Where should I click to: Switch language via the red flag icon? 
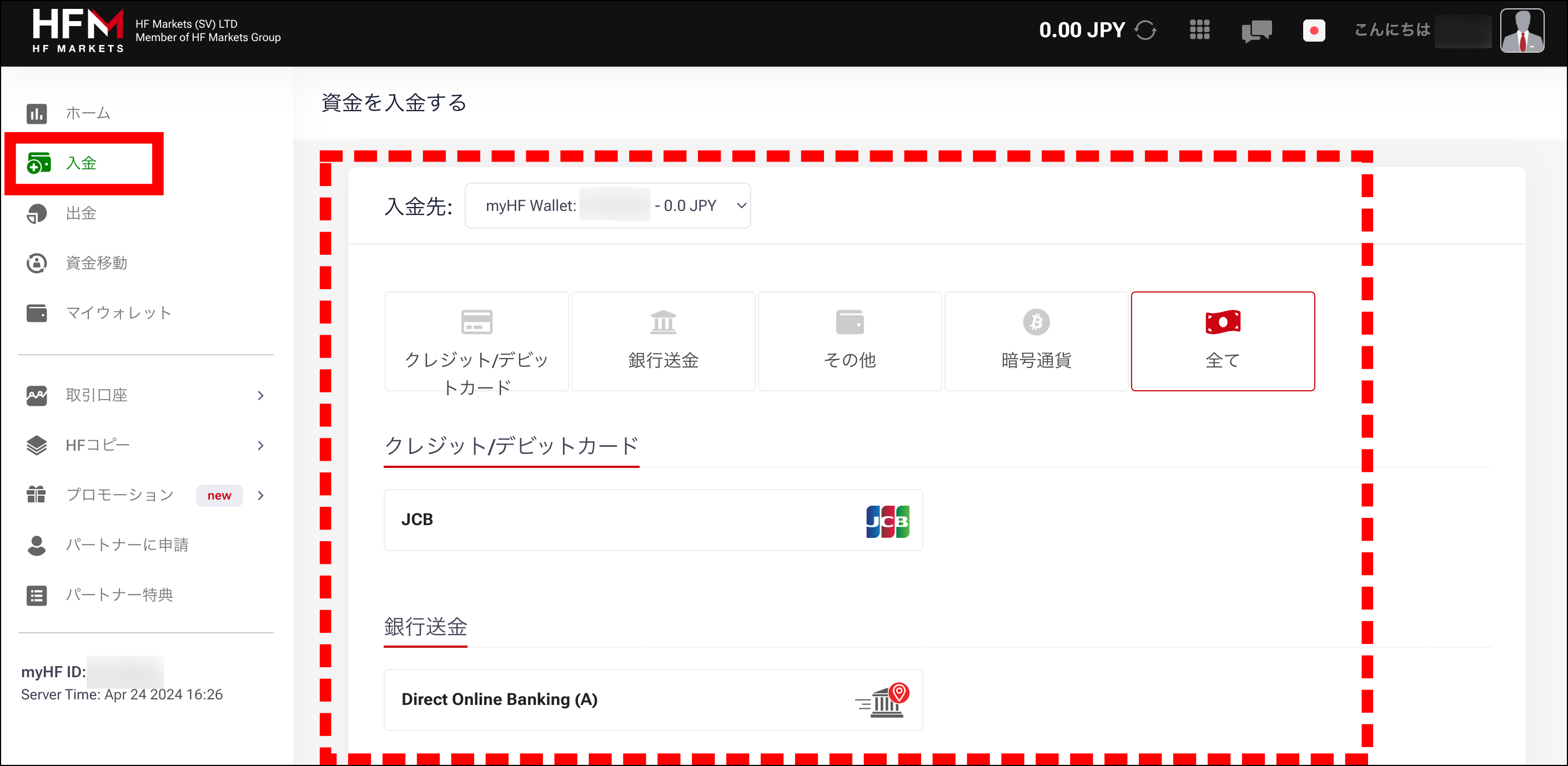click(1314, 29)
